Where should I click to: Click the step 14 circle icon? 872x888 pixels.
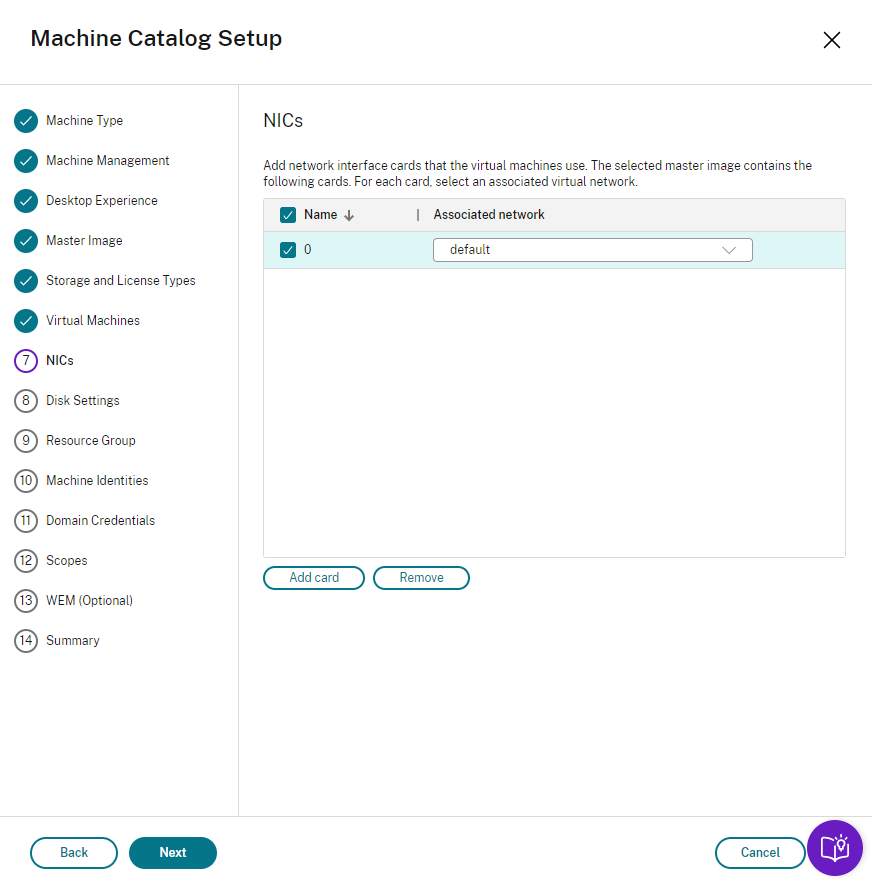pos(26,641)
